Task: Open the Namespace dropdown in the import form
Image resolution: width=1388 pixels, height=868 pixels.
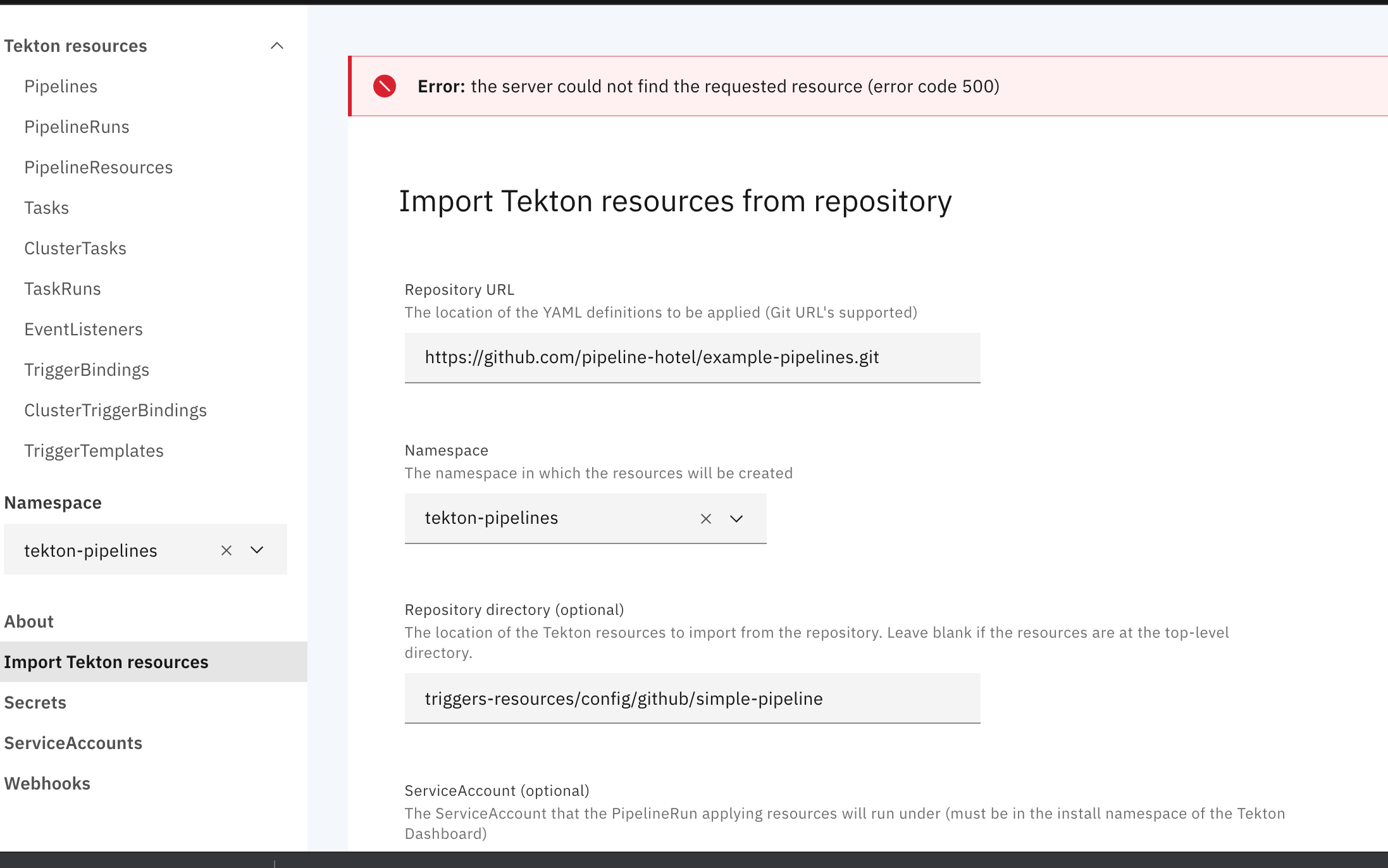Action: pyautogui.click(x=736, y=519)
